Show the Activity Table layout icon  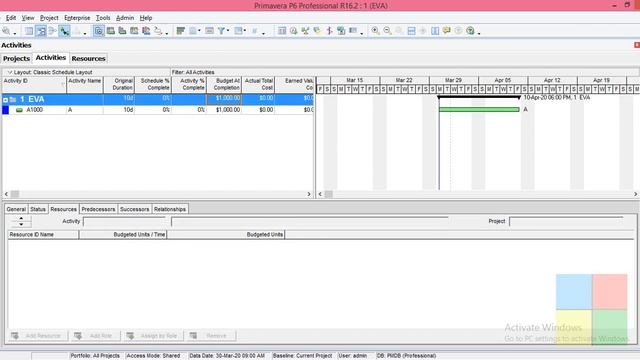[29, 31]
